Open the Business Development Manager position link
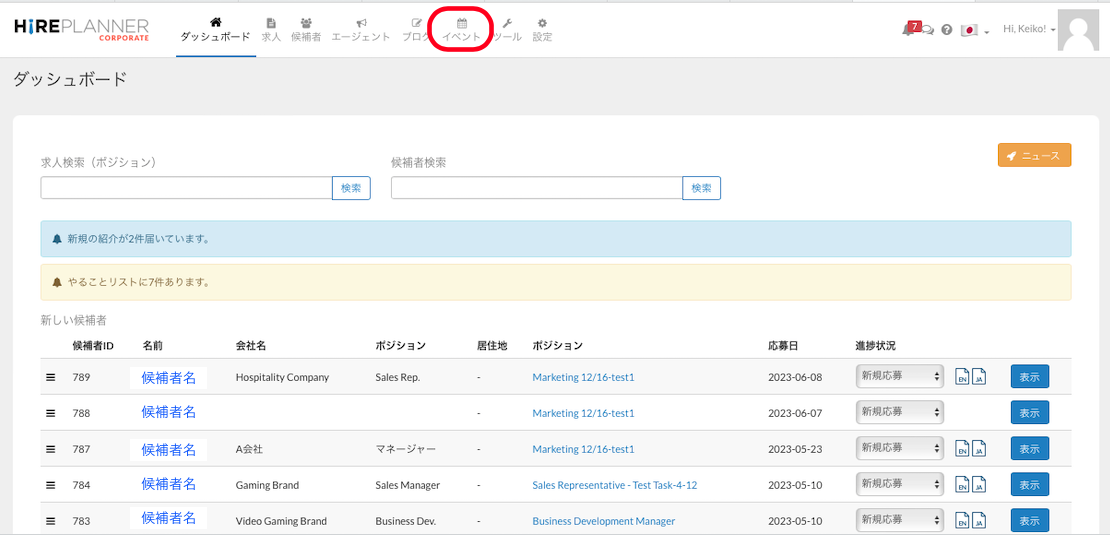The image size is (1110, 535). click(x=603, y=521)
